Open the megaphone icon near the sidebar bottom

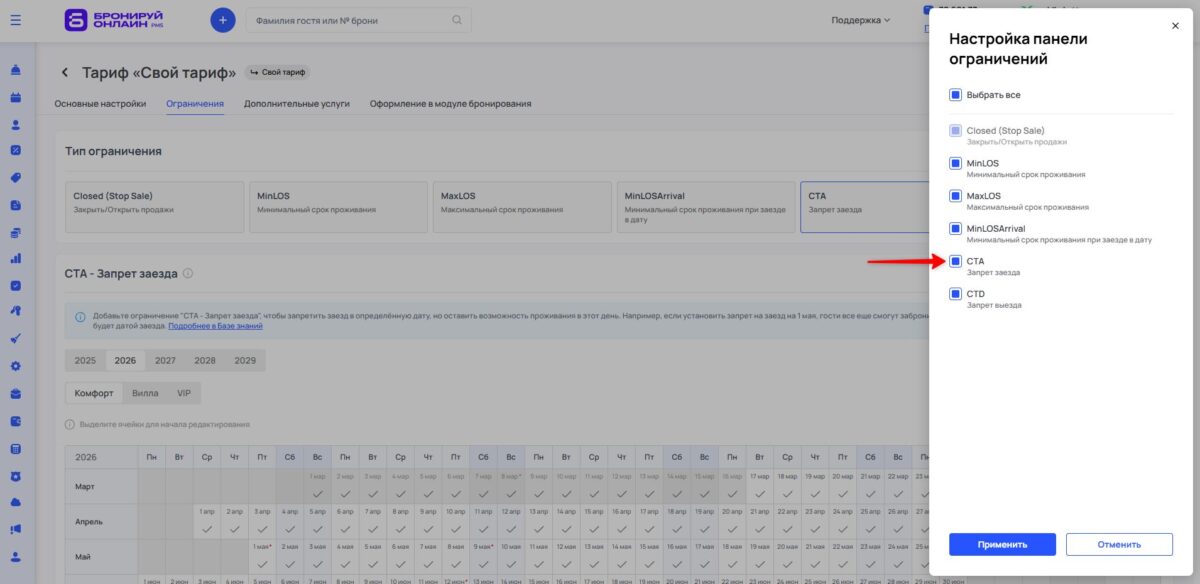[x=14, y=530]
